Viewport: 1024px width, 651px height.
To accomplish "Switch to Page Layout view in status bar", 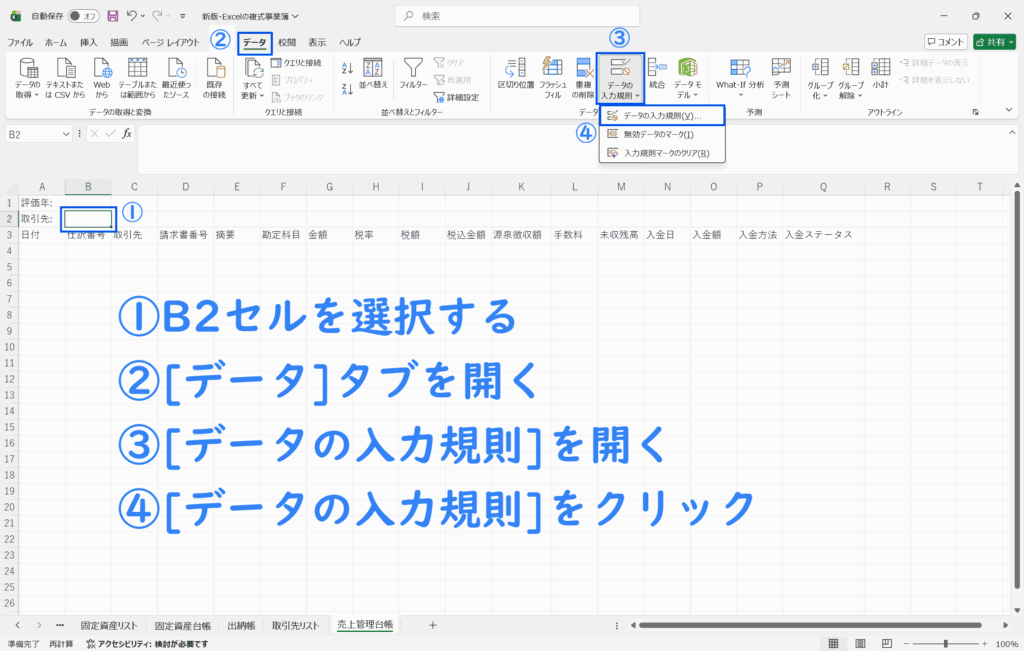I will pos(858,644).
